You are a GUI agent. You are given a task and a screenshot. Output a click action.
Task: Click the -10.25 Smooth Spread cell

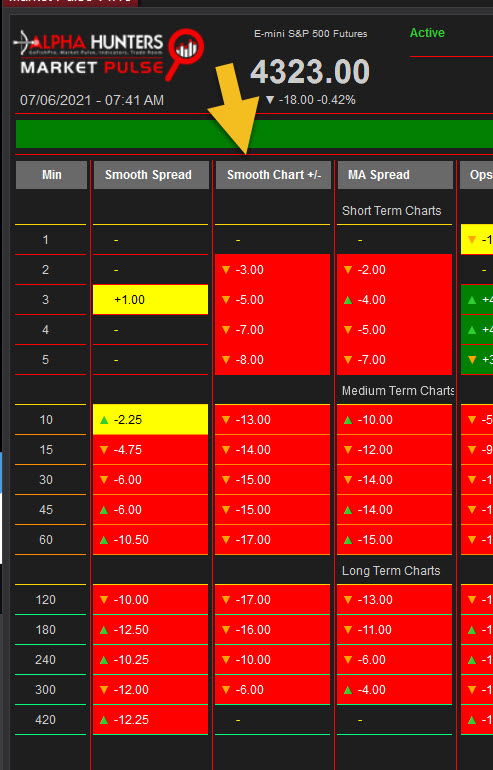(150, 660)
